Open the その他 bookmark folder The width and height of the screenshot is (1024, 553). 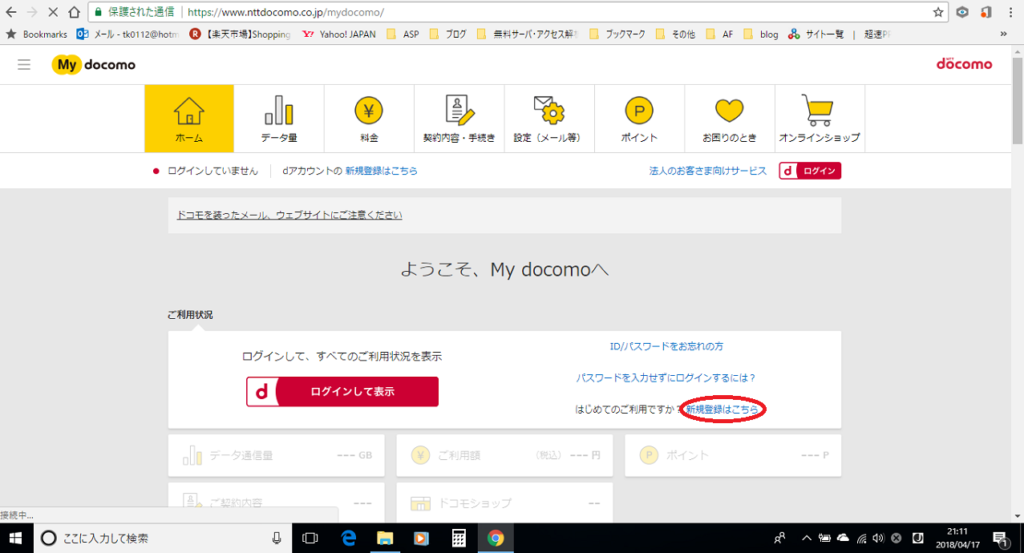(676, 34)
